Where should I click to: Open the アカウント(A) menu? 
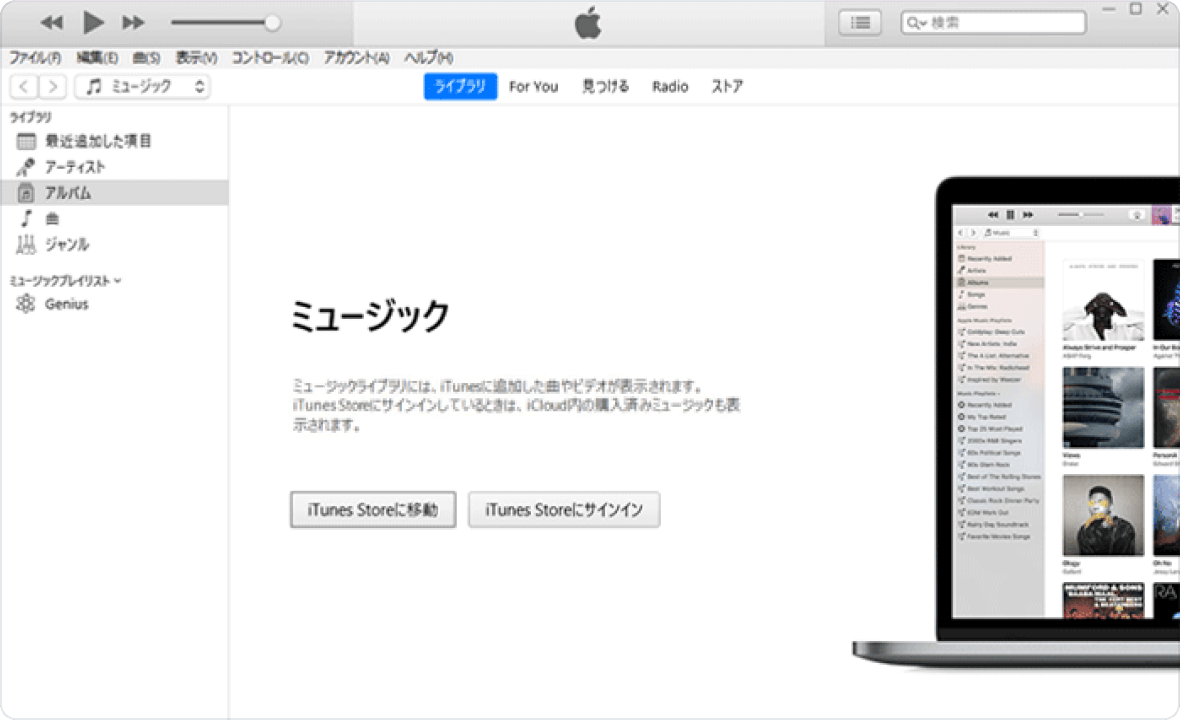(356, 57)
